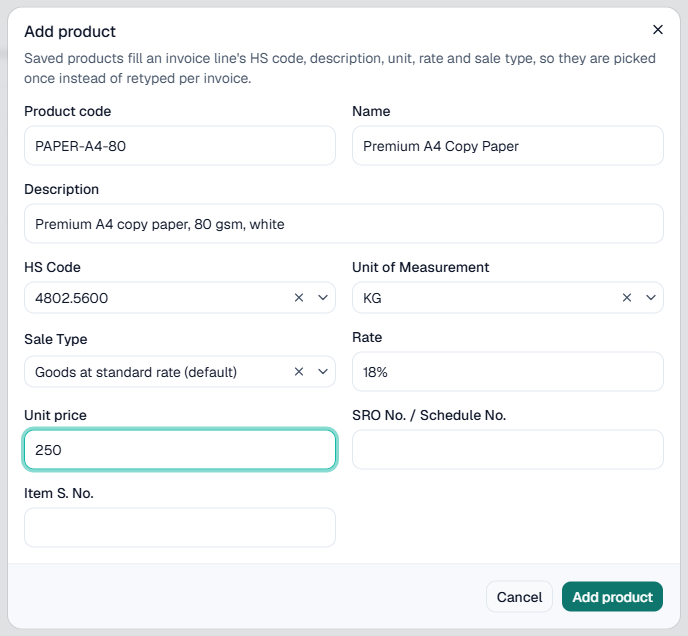
Task: Click the Add product dialog title
Action: coord(70,32)
